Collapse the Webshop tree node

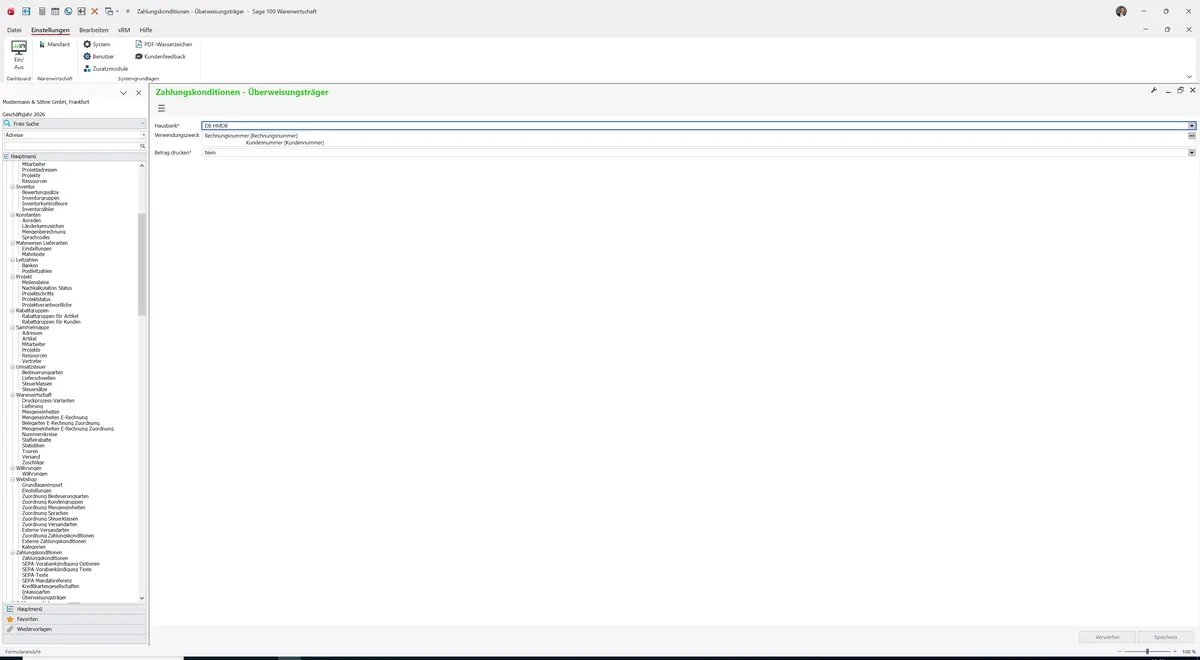tap(13, 479)
